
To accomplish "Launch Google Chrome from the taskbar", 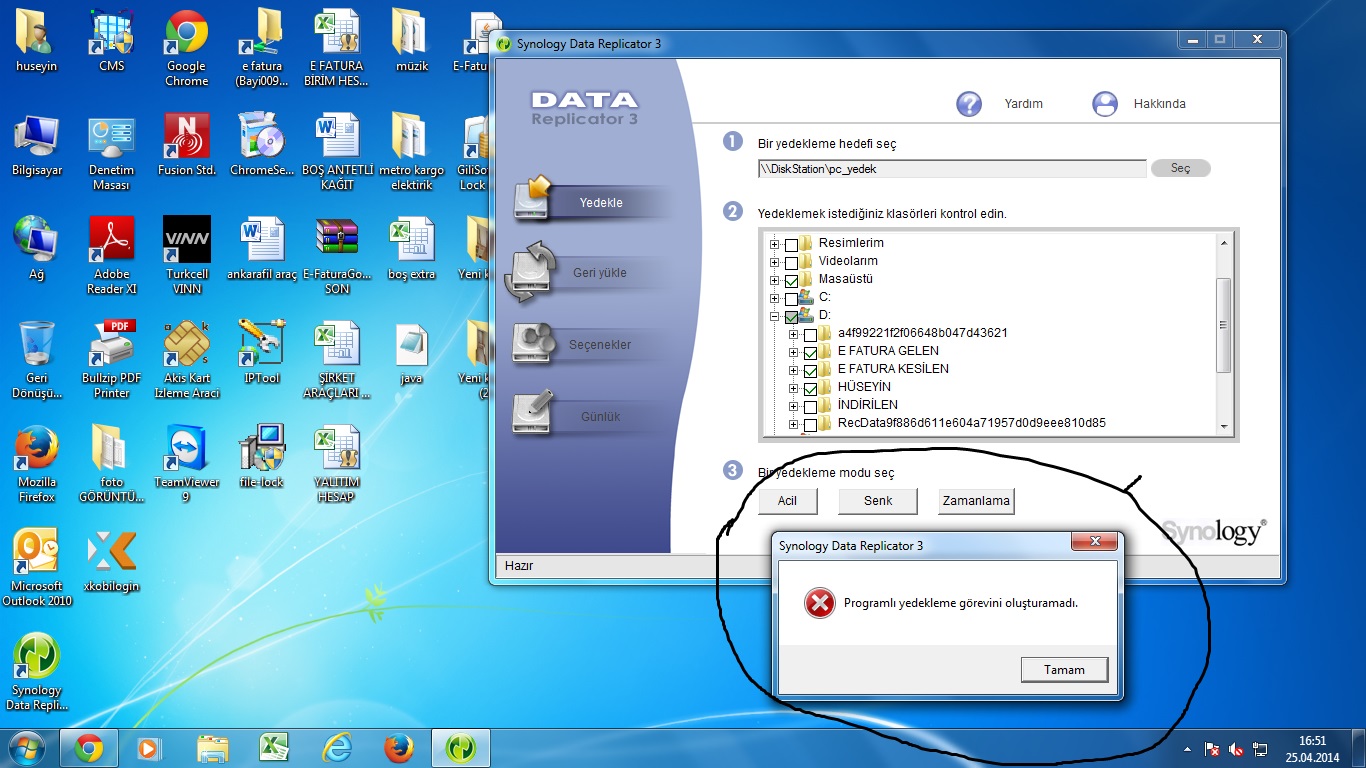I will [88, 748].
